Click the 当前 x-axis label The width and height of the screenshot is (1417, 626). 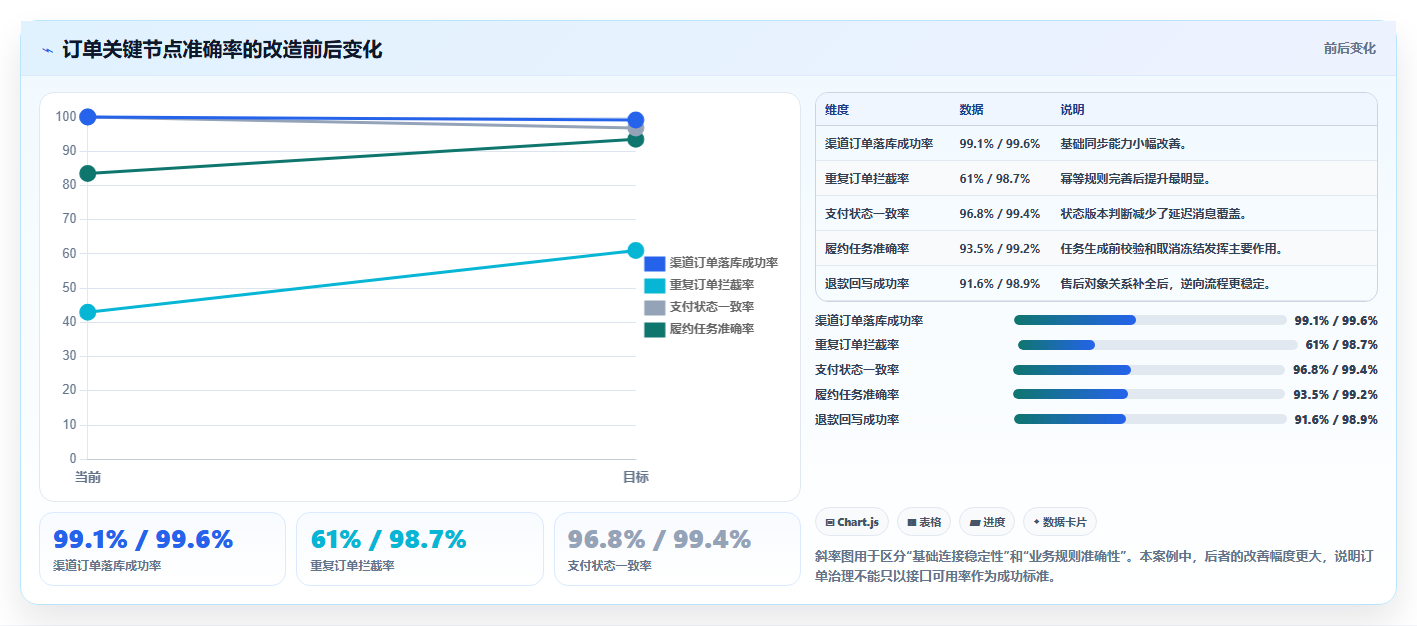(88, 478)
